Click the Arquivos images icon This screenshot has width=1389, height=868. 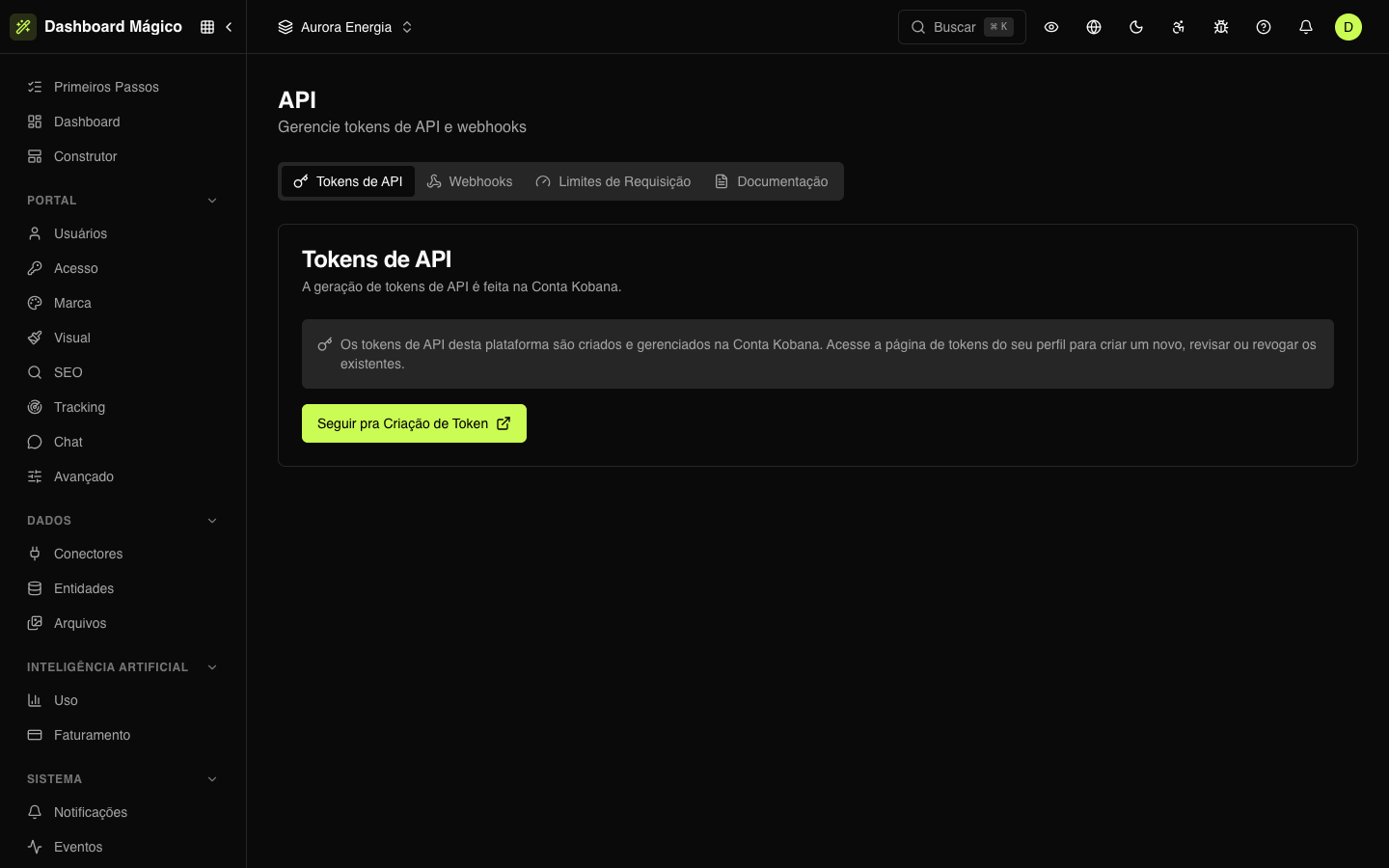point(35,623)
